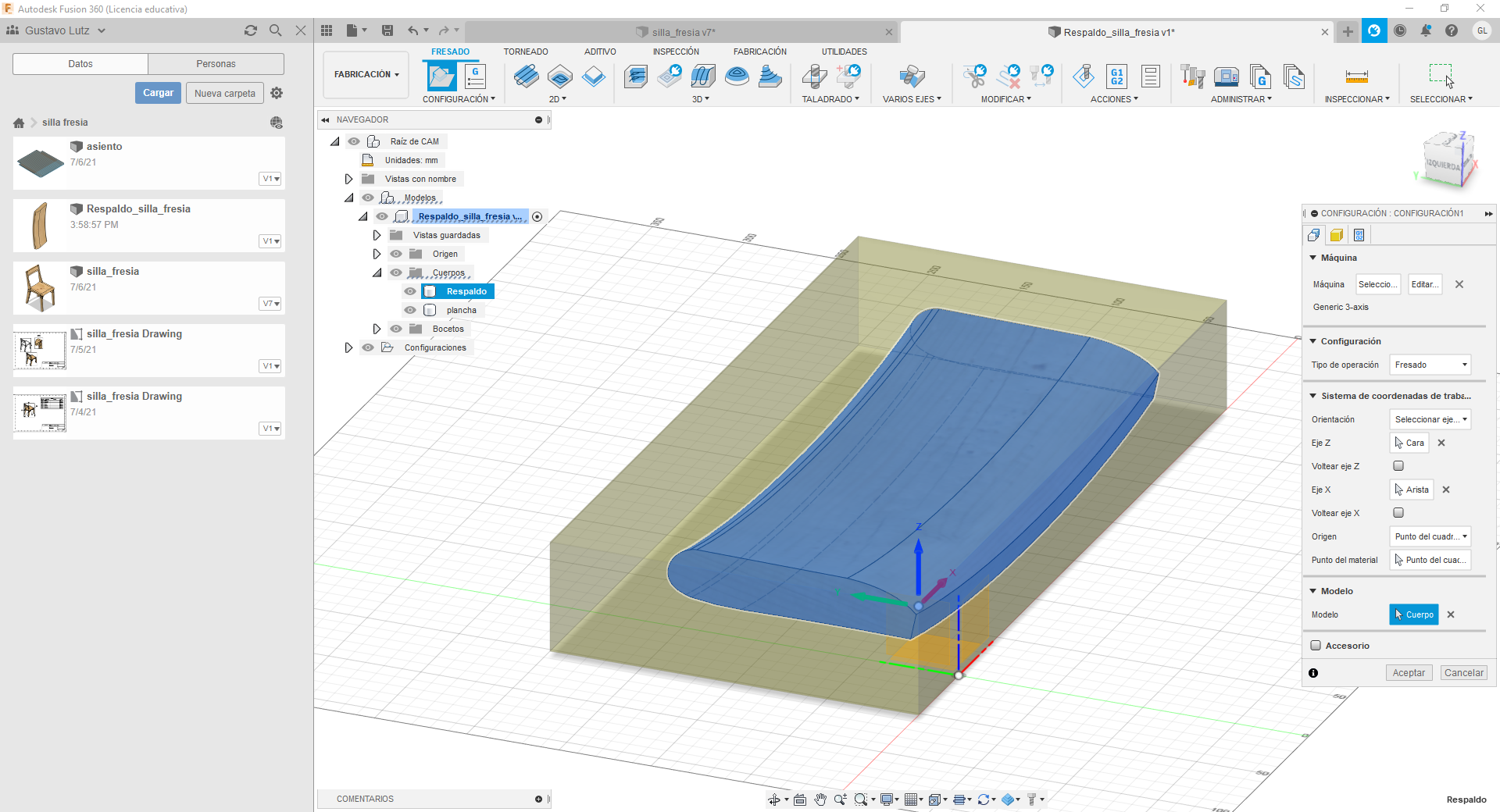Toggle visibility of Configuraciones

tap(368, 347)
